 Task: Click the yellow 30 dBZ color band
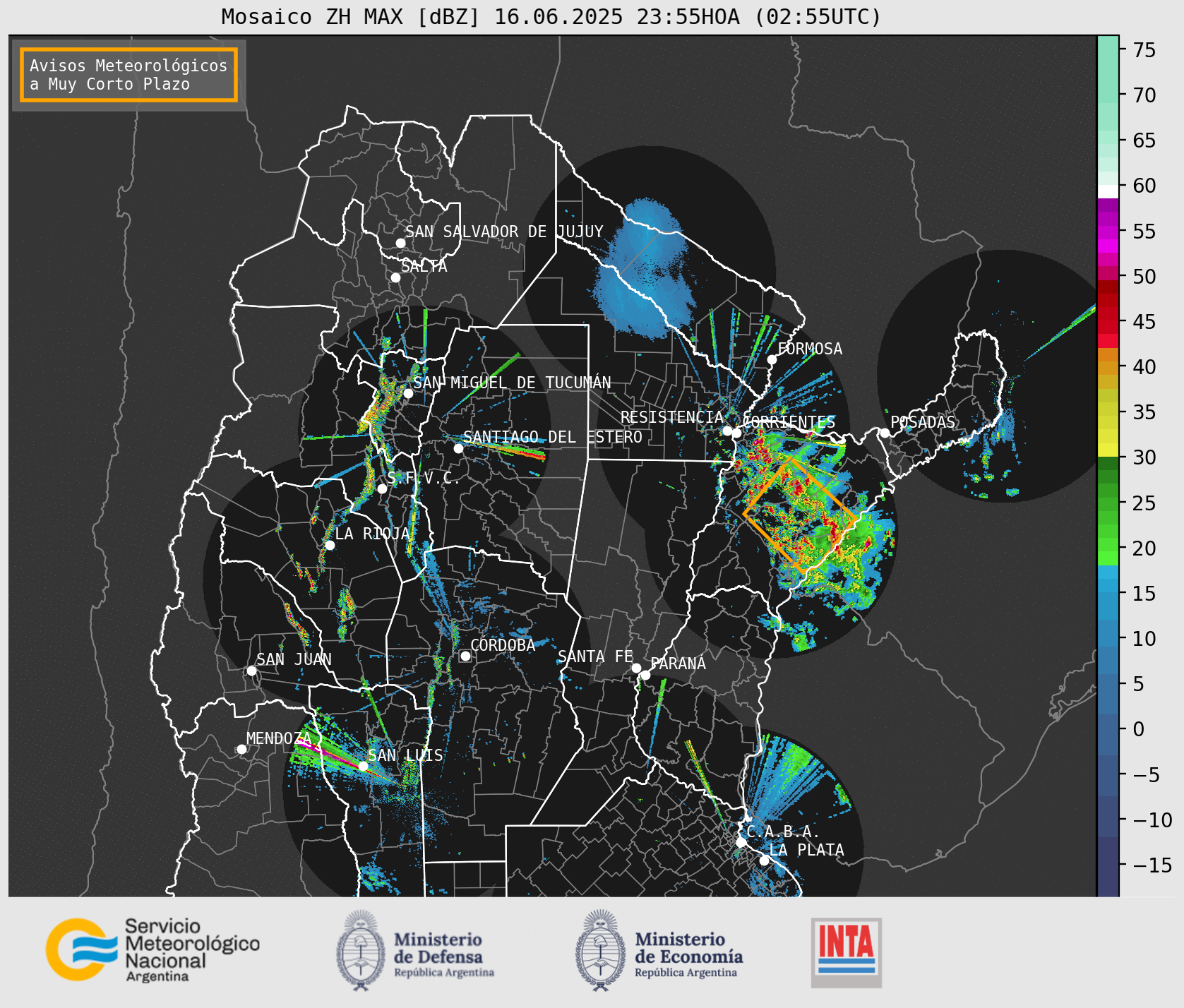pos(1108,450)
